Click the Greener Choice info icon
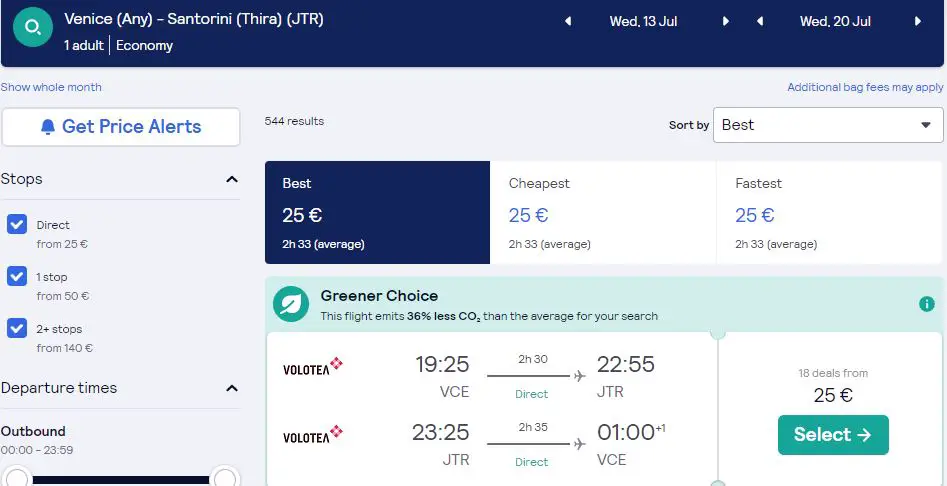The width and height of the screenshot is (947, 486). point(926,304)
